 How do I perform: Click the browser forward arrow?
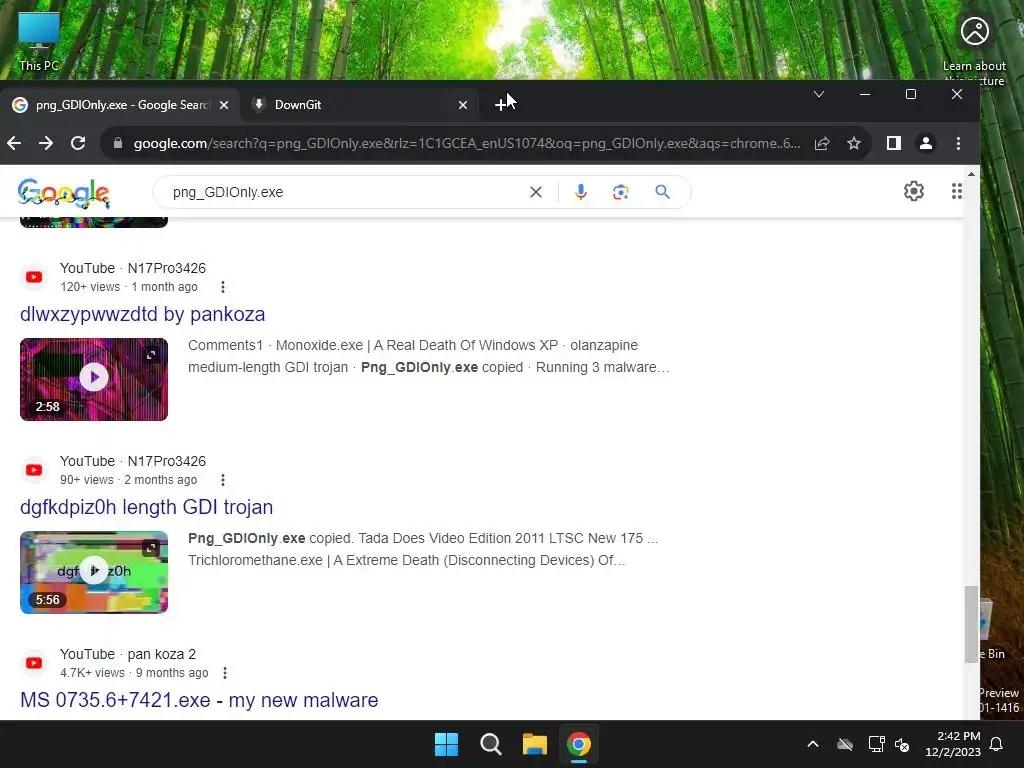(x=46, y=143)
